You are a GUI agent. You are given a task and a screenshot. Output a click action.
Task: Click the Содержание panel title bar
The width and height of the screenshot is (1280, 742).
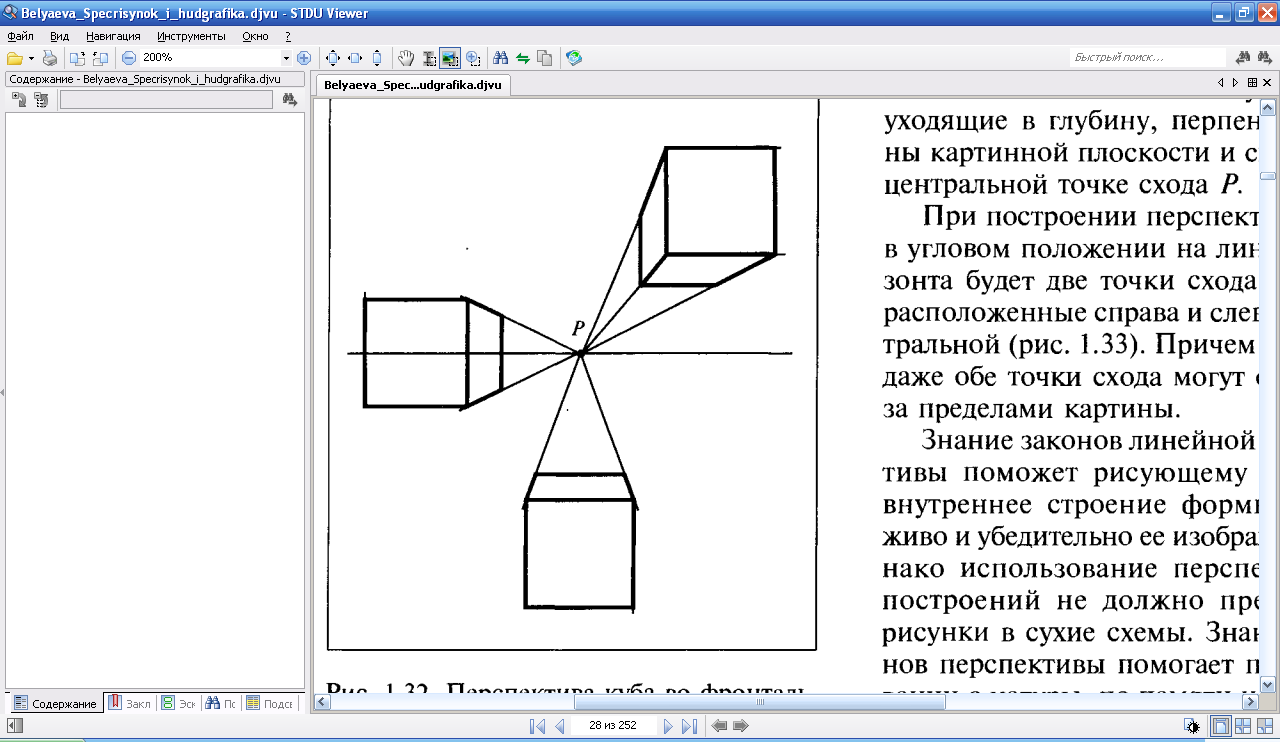155,78
